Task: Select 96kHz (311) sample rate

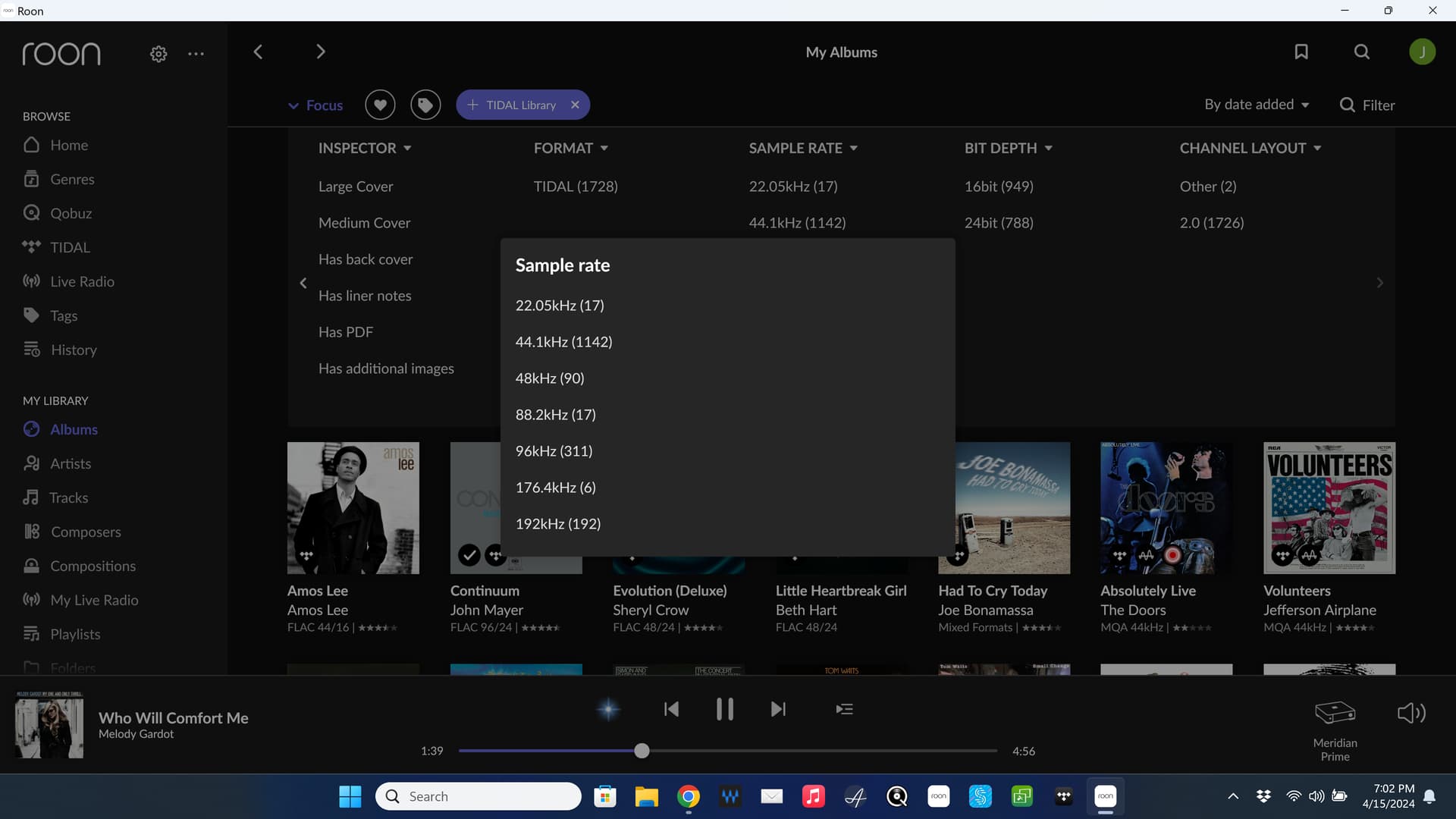Action: click(x=554, y=451)
